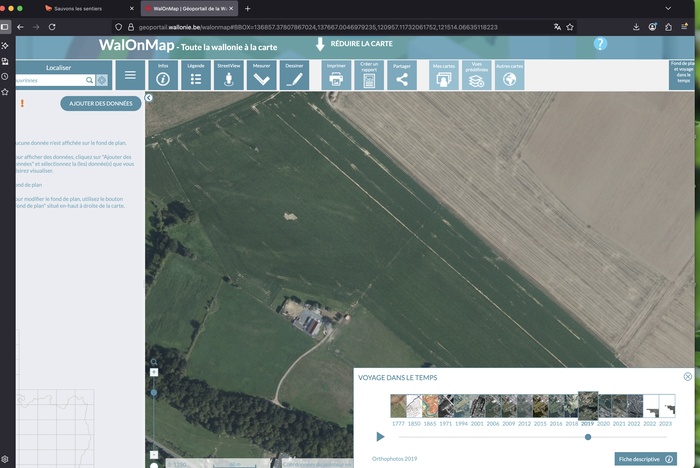The height and width of the screenshot is (468, 700).
Task: Select the Mesurer tool
Action: point(261,76)
